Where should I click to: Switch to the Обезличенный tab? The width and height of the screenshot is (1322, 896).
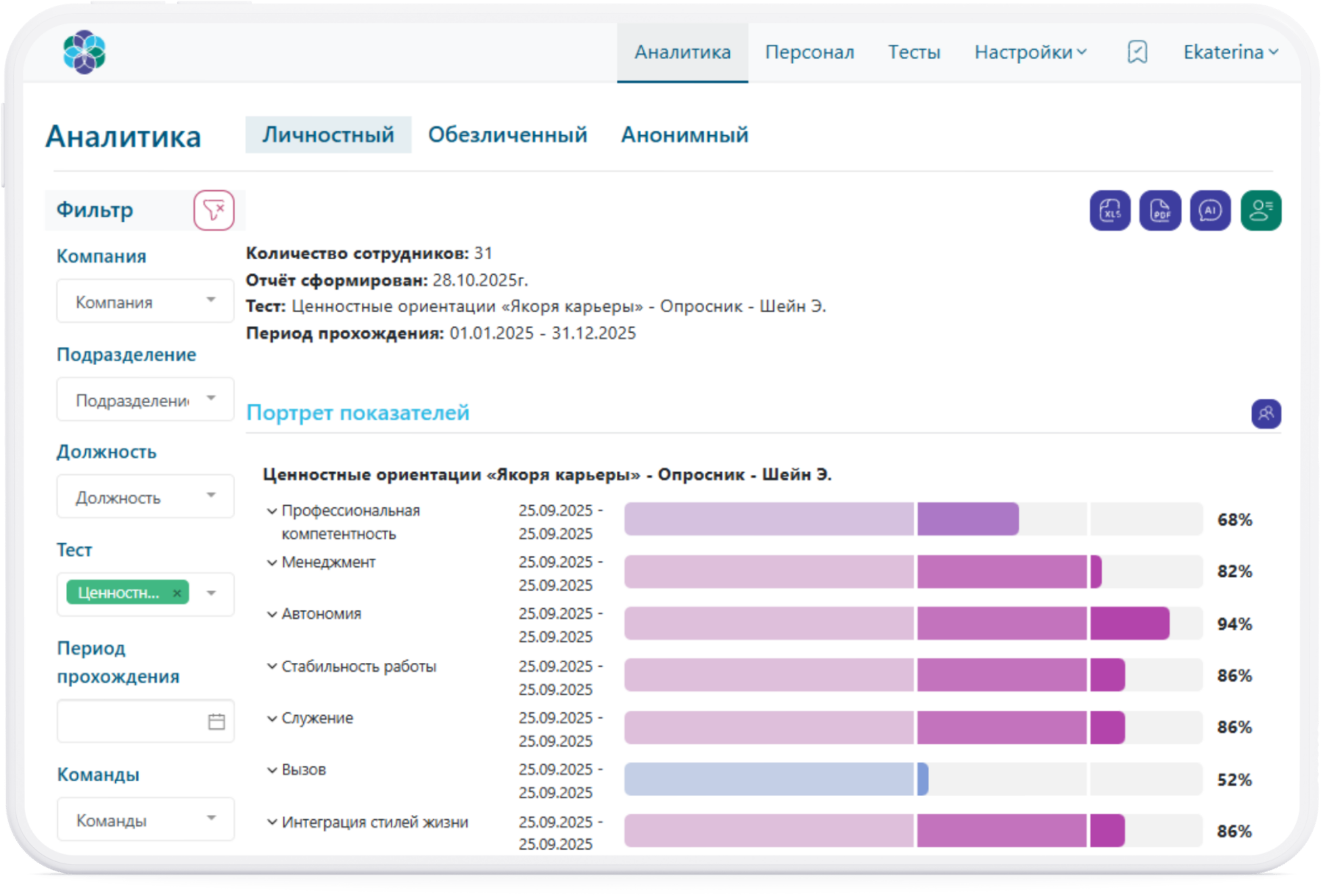[507, 135]
